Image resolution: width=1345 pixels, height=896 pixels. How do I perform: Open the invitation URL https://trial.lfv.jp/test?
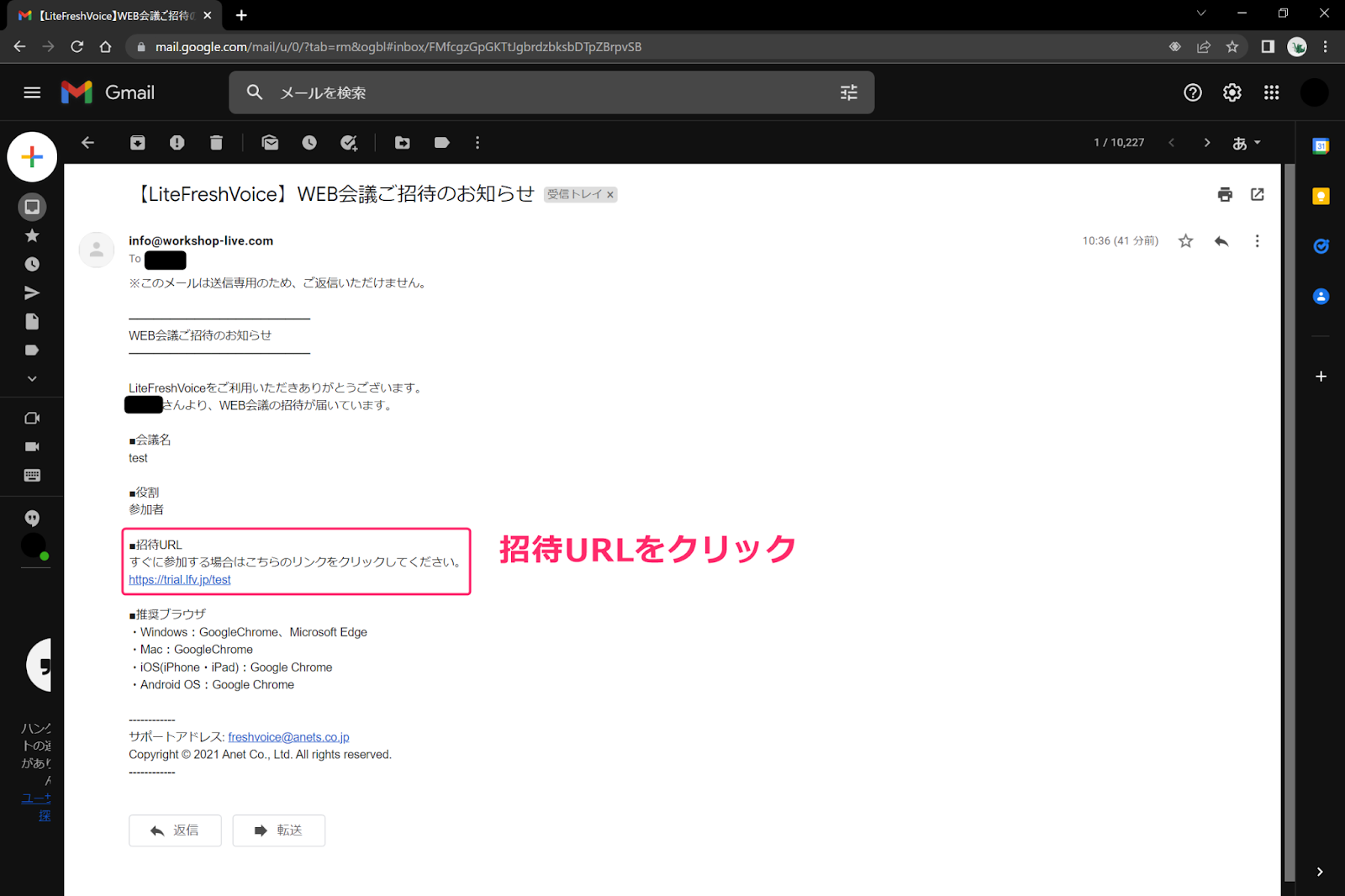(x=180, y=580)
